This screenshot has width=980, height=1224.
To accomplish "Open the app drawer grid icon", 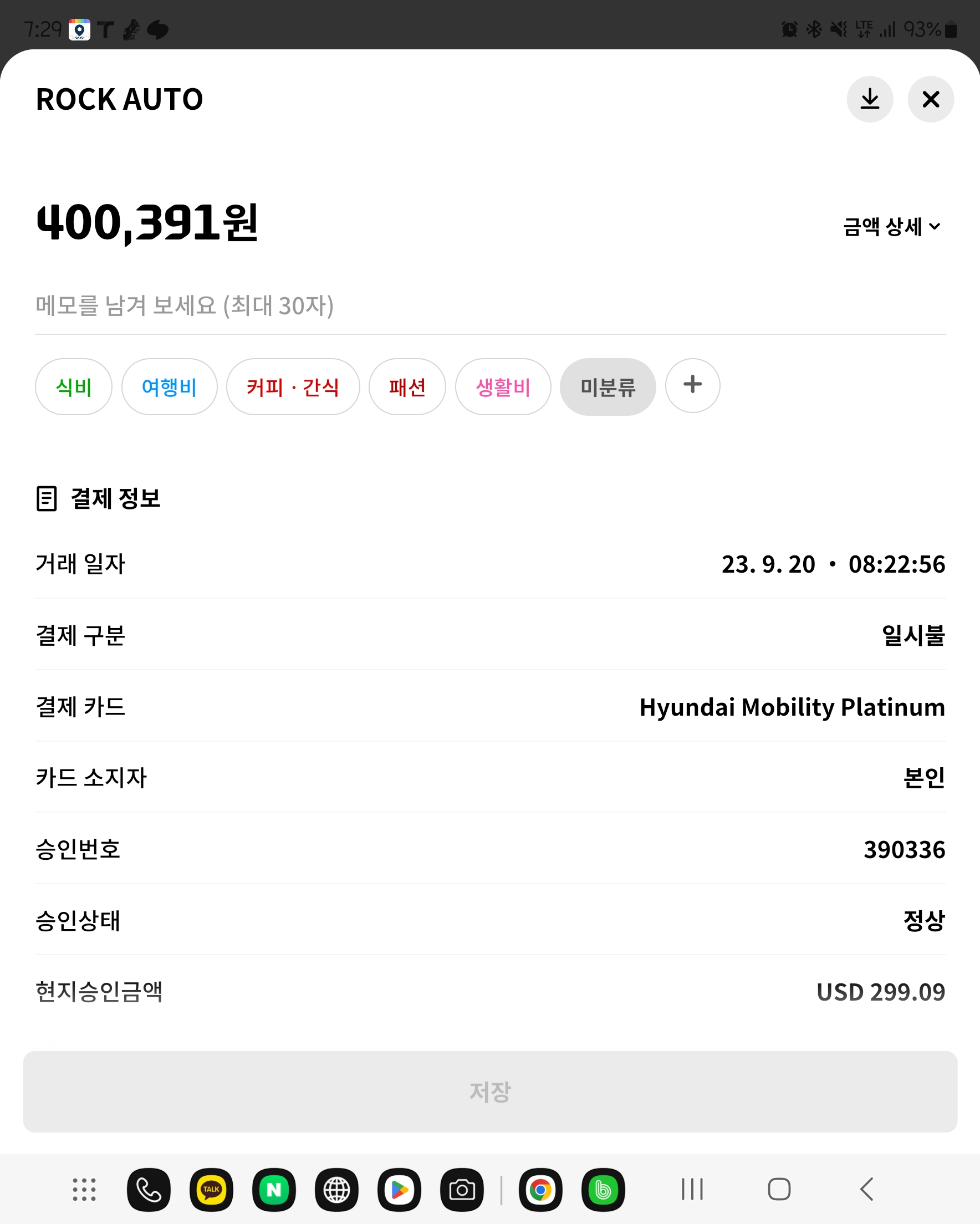I will pos(84,1190).
